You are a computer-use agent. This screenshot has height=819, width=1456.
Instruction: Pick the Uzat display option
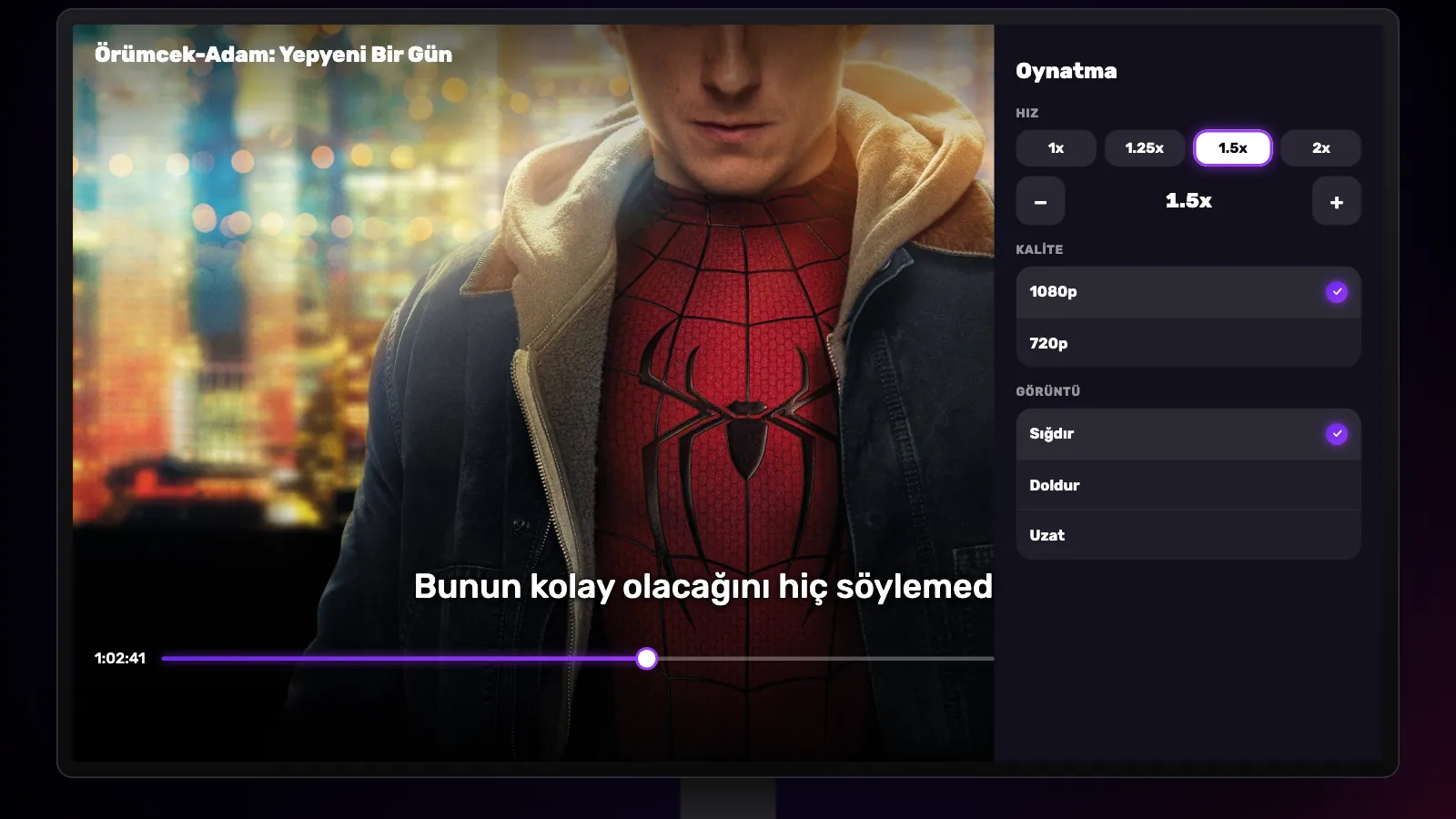pyautogui.click(x=1188, y=535)
